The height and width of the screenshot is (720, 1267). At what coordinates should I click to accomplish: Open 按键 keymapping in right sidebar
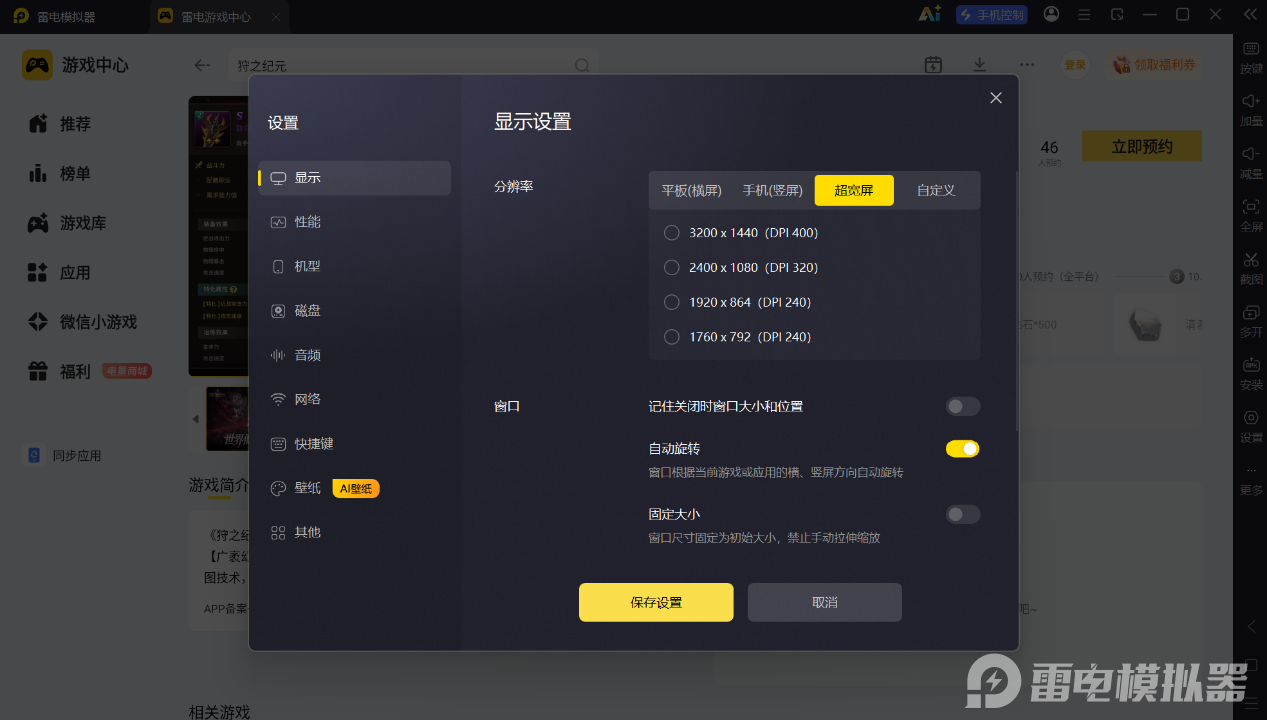pyautogui.click(x=1251, y=58)
